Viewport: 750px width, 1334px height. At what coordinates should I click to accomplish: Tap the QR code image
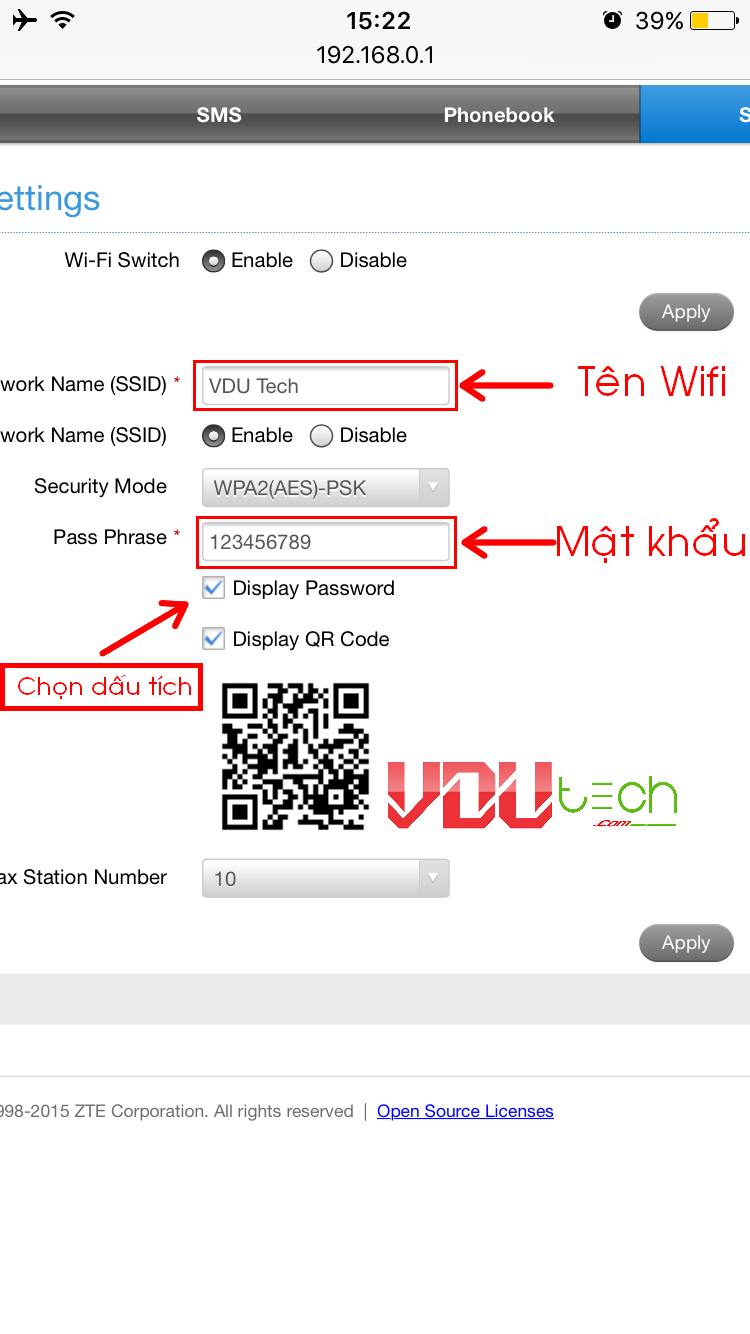pyautogui.click(x=295, y=756)
